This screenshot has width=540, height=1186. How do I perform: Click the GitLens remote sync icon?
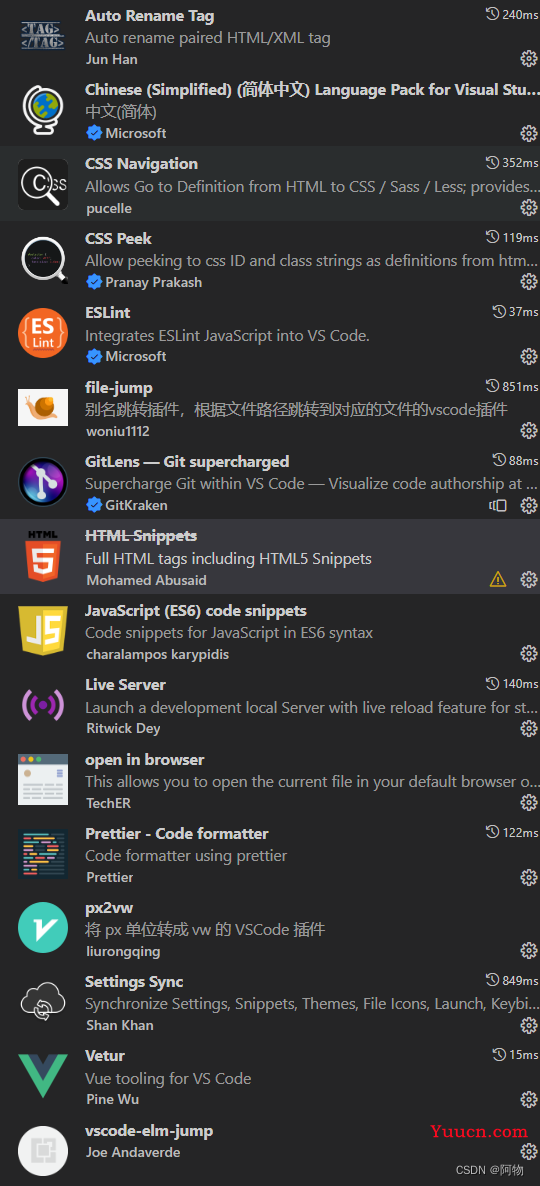tap(498, 505)
